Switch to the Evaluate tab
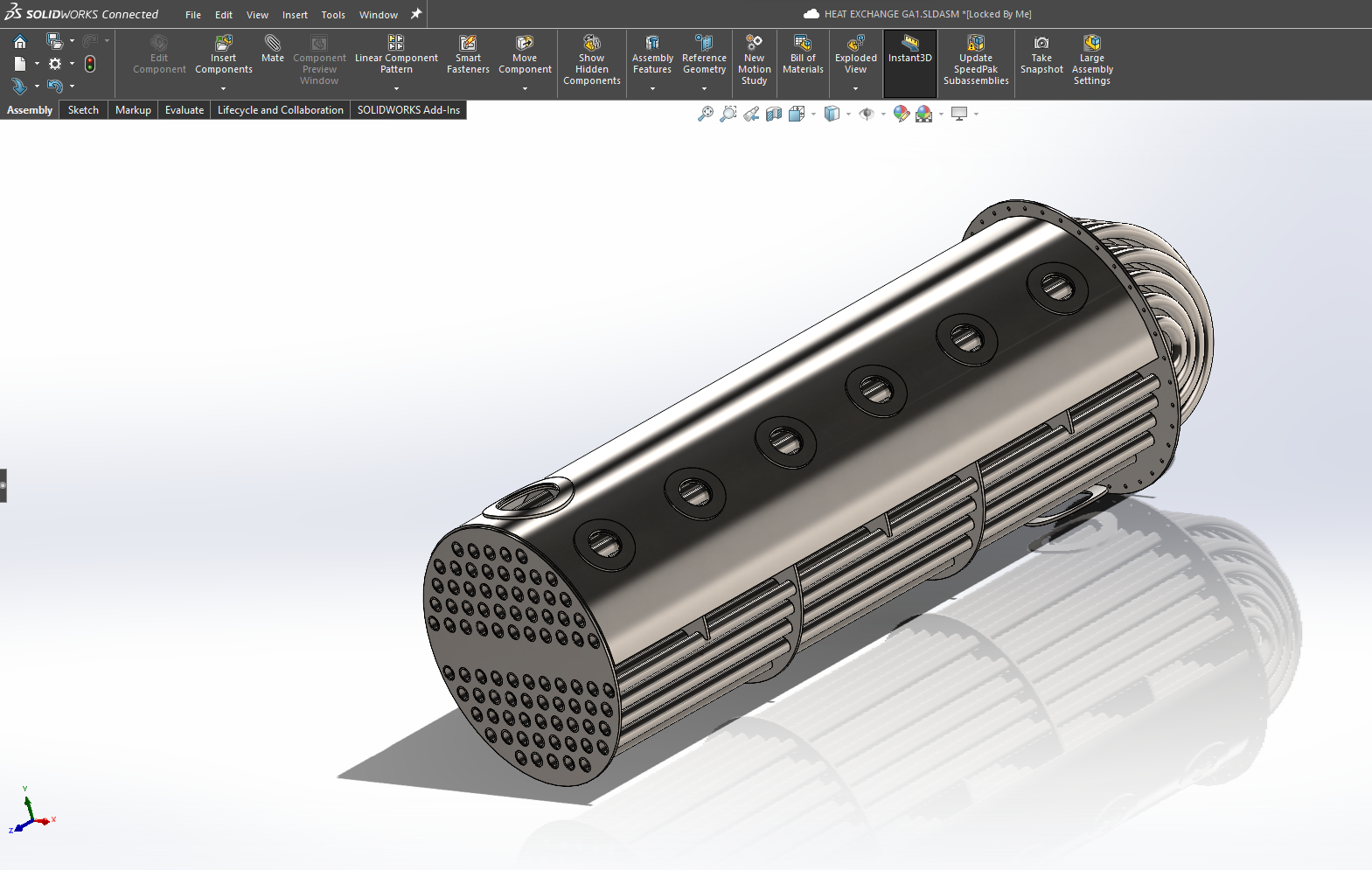 (x=185, y=110)
